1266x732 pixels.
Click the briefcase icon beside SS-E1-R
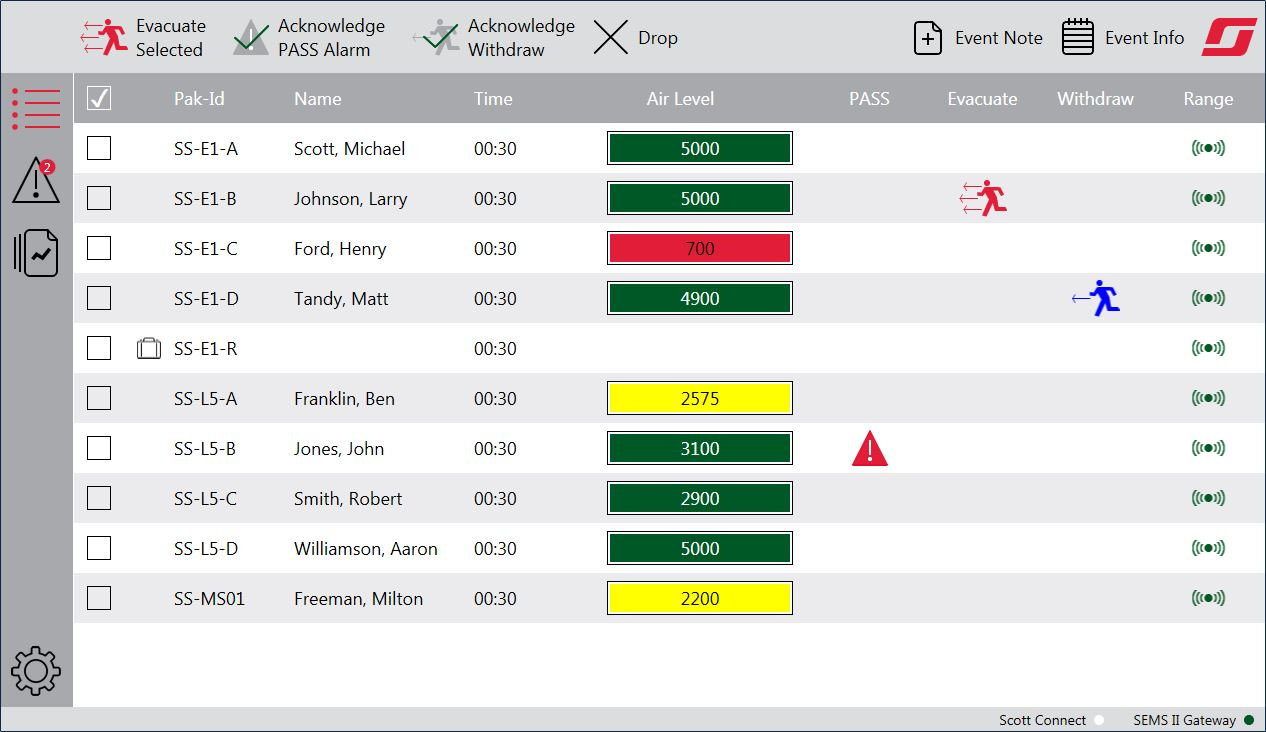click(x=148, y=348)
